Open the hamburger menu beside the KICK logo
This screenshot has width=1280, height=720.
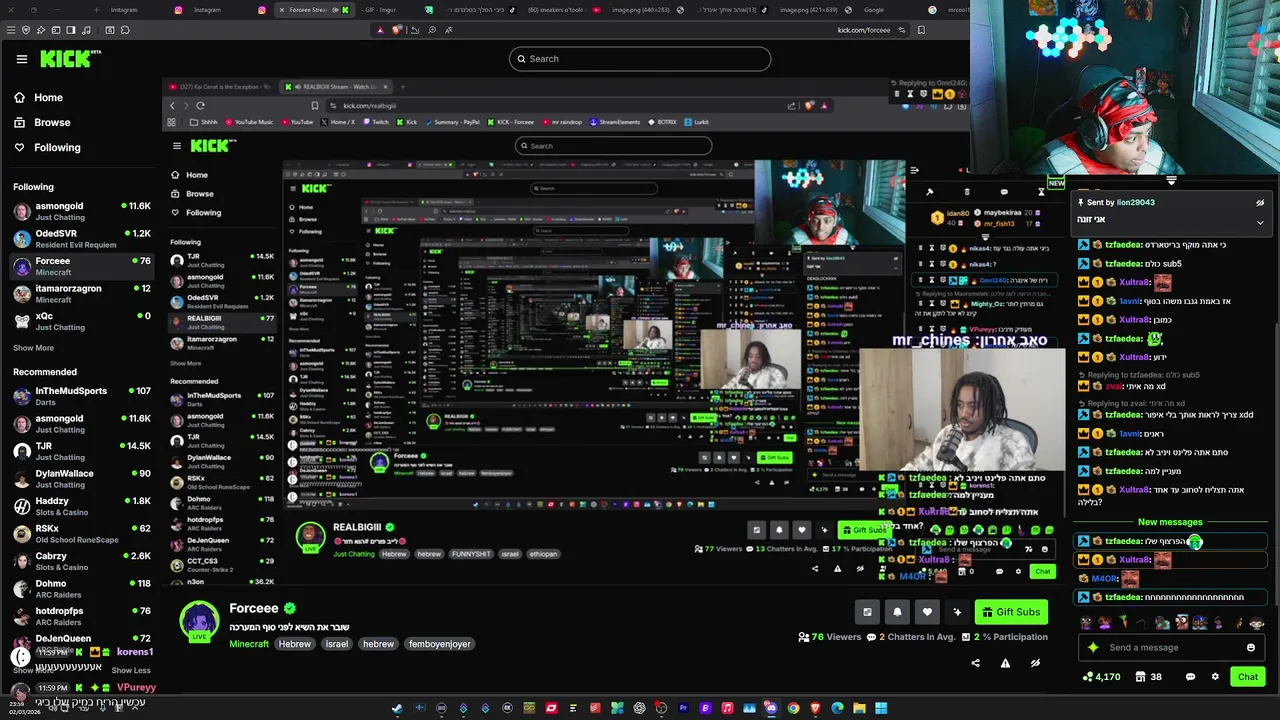tap(21, 59)
